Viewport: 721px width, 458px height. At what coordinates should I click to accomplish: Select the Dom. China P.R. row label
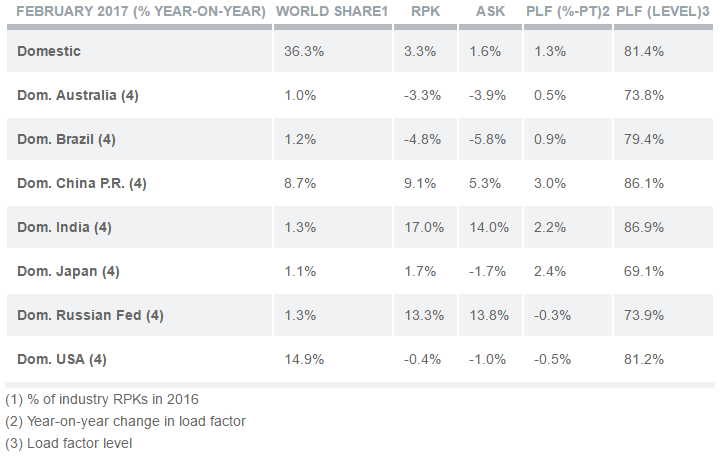coord(82,183)
